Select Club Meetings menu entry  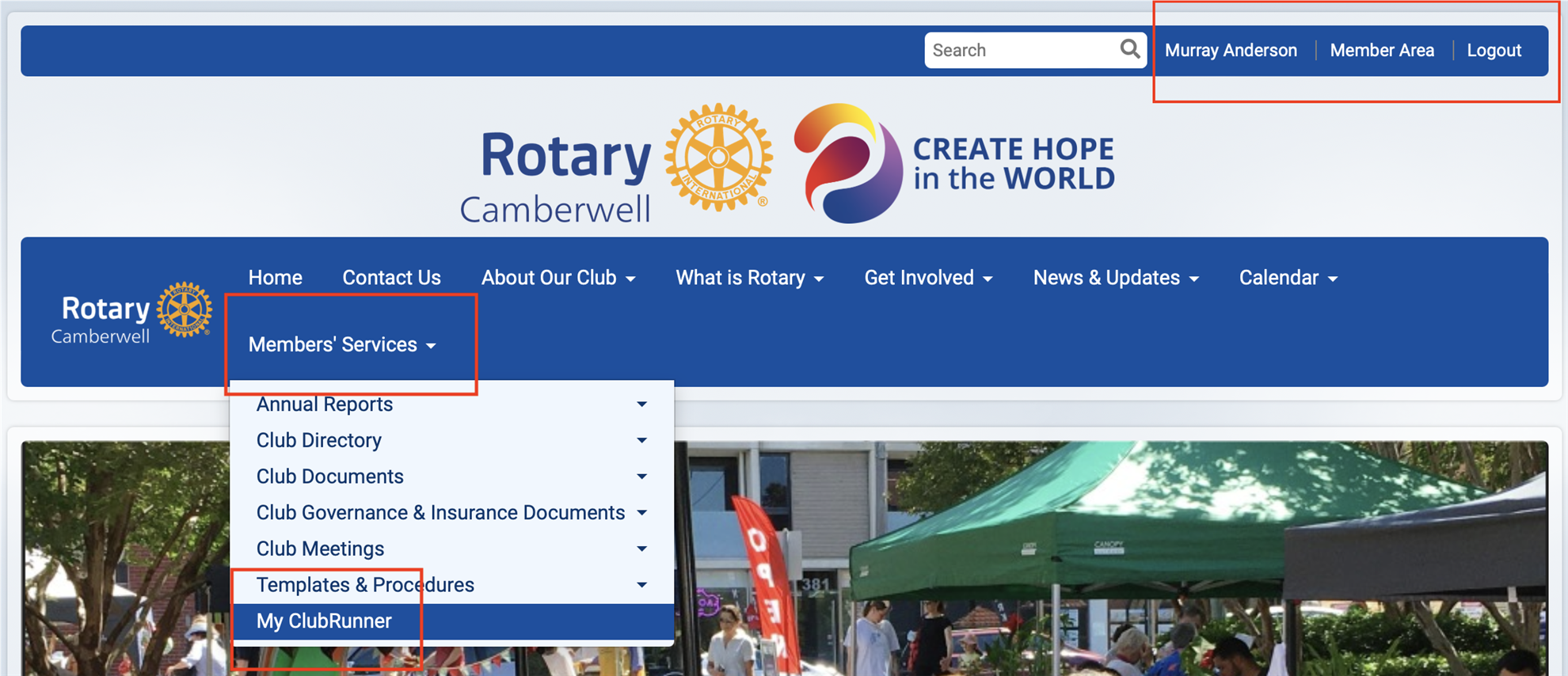coord(320,549)
